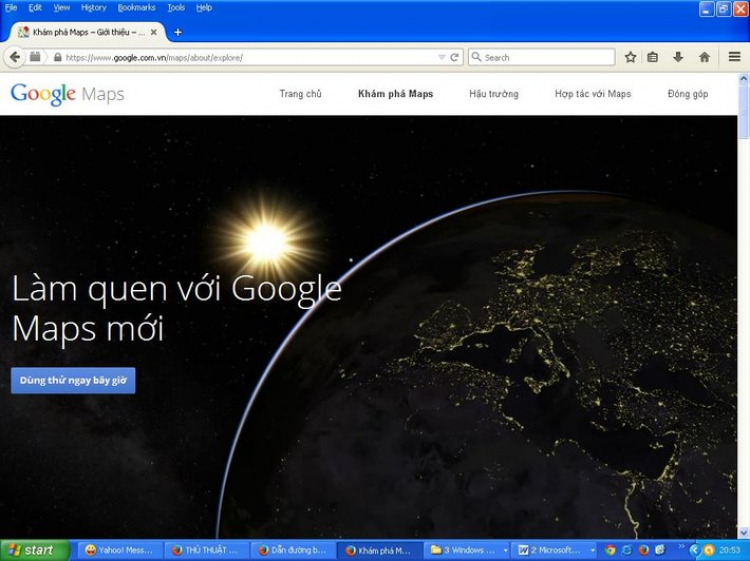Image resolution: width=750 pixels, height=561 pixels.
Task: Open the Tools menu
Action: pos(176,8)
